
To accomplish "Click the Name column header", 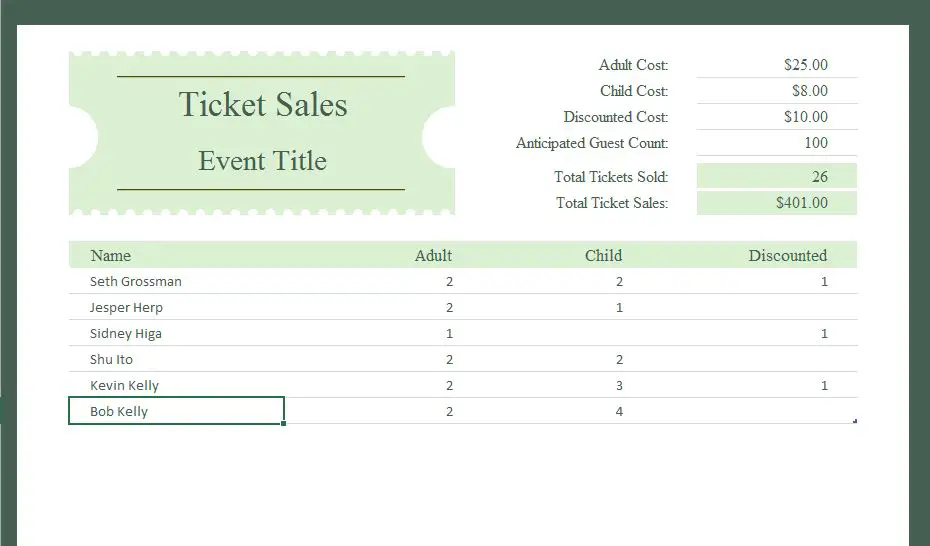I will tap(110, 256).
